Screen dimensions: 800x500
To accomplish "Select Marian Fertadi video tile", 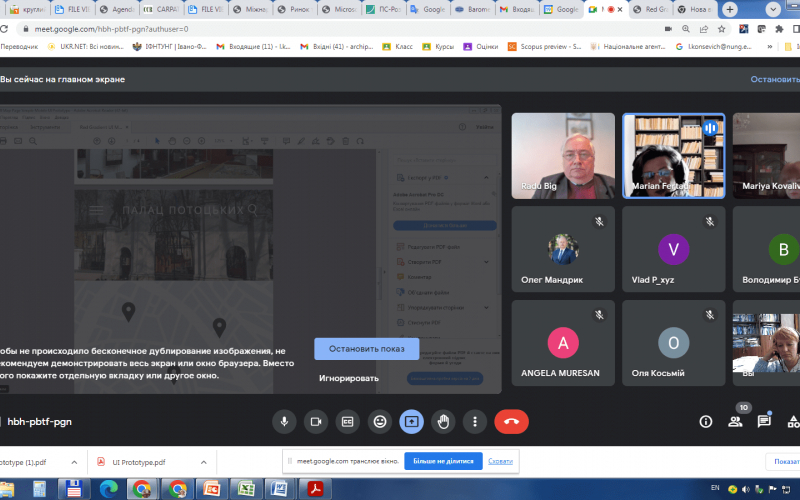I will (x=673, y=156).
